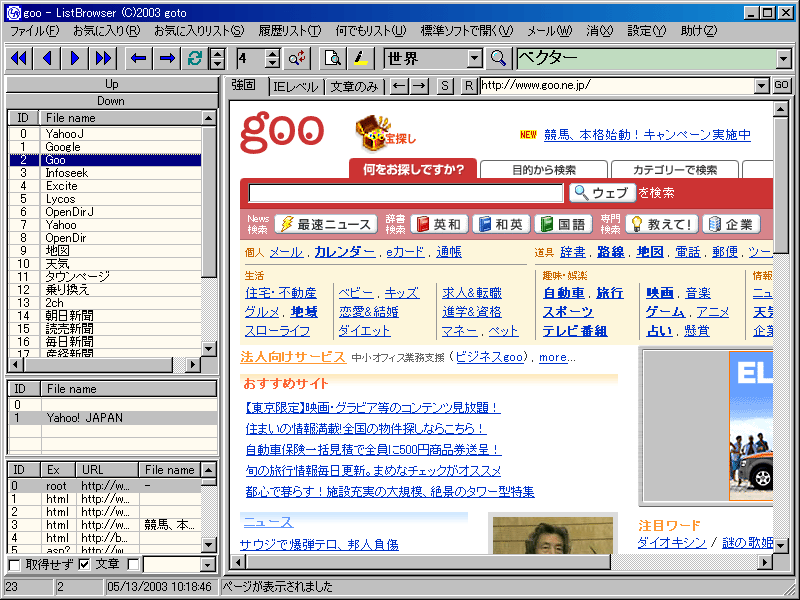Go to previous item with single left triangle

point(47,59)
